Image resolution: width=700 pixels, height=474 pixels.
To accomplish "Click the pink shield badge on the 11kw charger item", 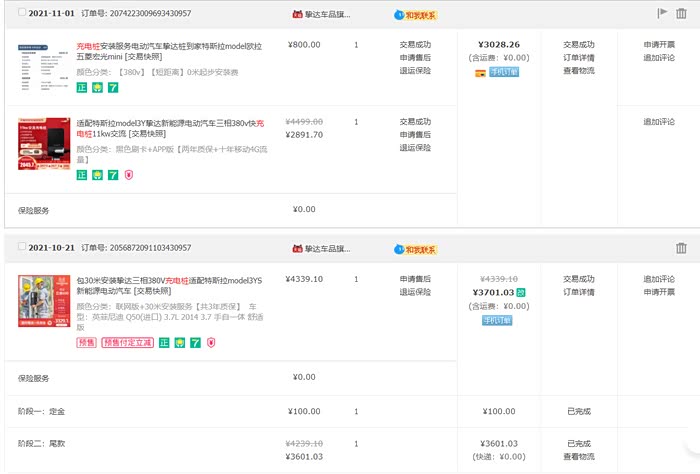I will (129, 175).
